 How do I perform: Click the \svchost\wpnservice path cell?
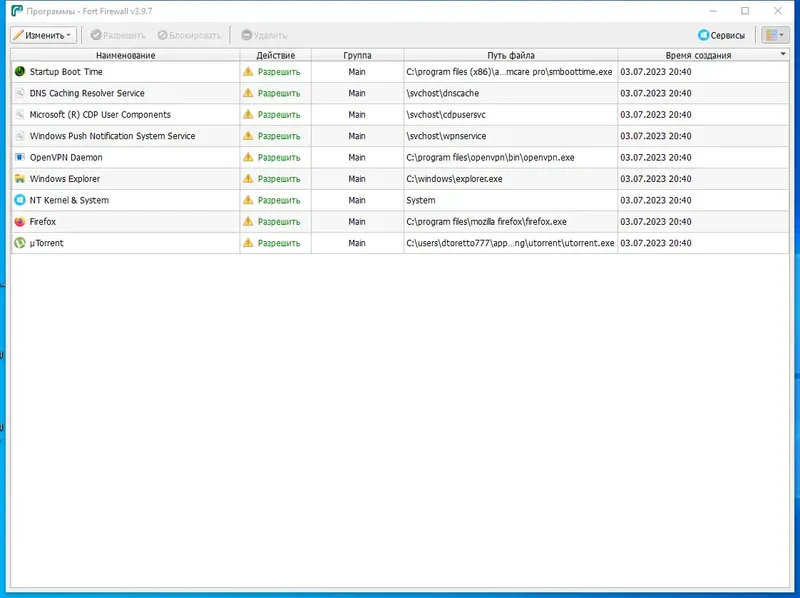point(510,136)
